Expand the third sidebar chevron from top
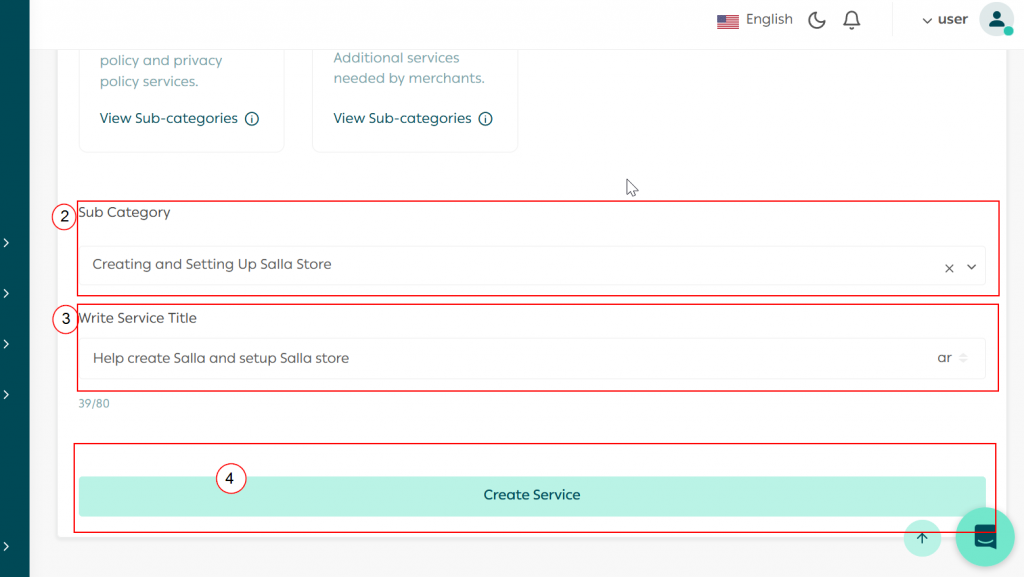This screenshot has height=577, width=1024. click(x=6, y=344)
